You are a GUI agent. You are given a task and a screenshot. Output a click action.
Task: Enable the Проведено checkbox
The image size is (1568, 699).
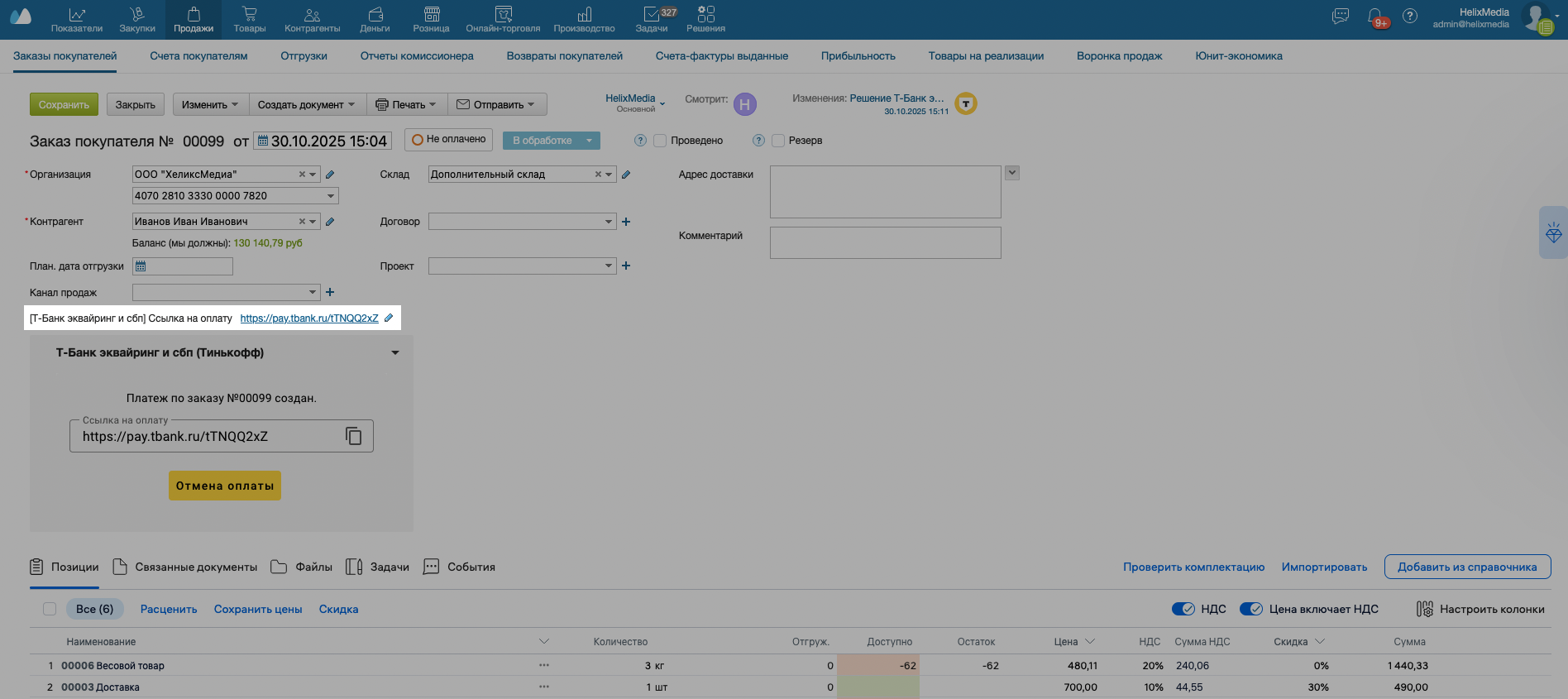660,141
